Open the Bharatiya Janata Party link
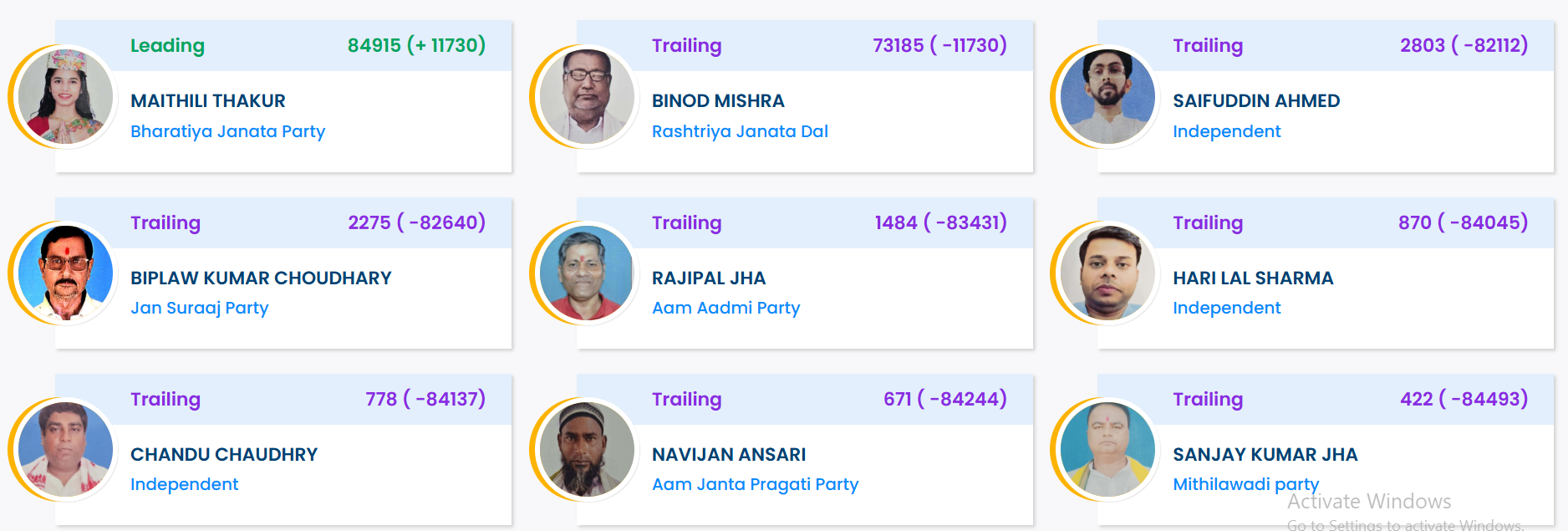 tap(228, 131)
